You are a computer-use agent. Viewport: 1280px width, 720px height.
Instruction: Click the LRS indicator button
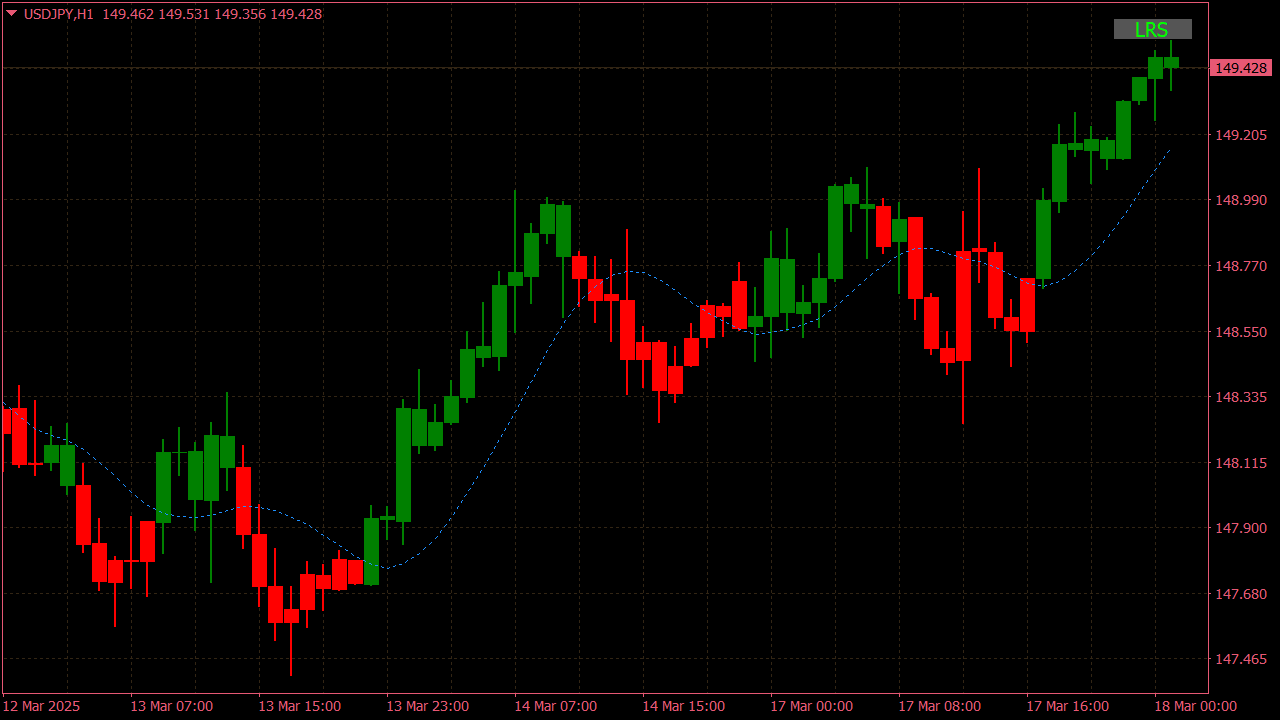pyautogui.click(x=1152, y=29)
